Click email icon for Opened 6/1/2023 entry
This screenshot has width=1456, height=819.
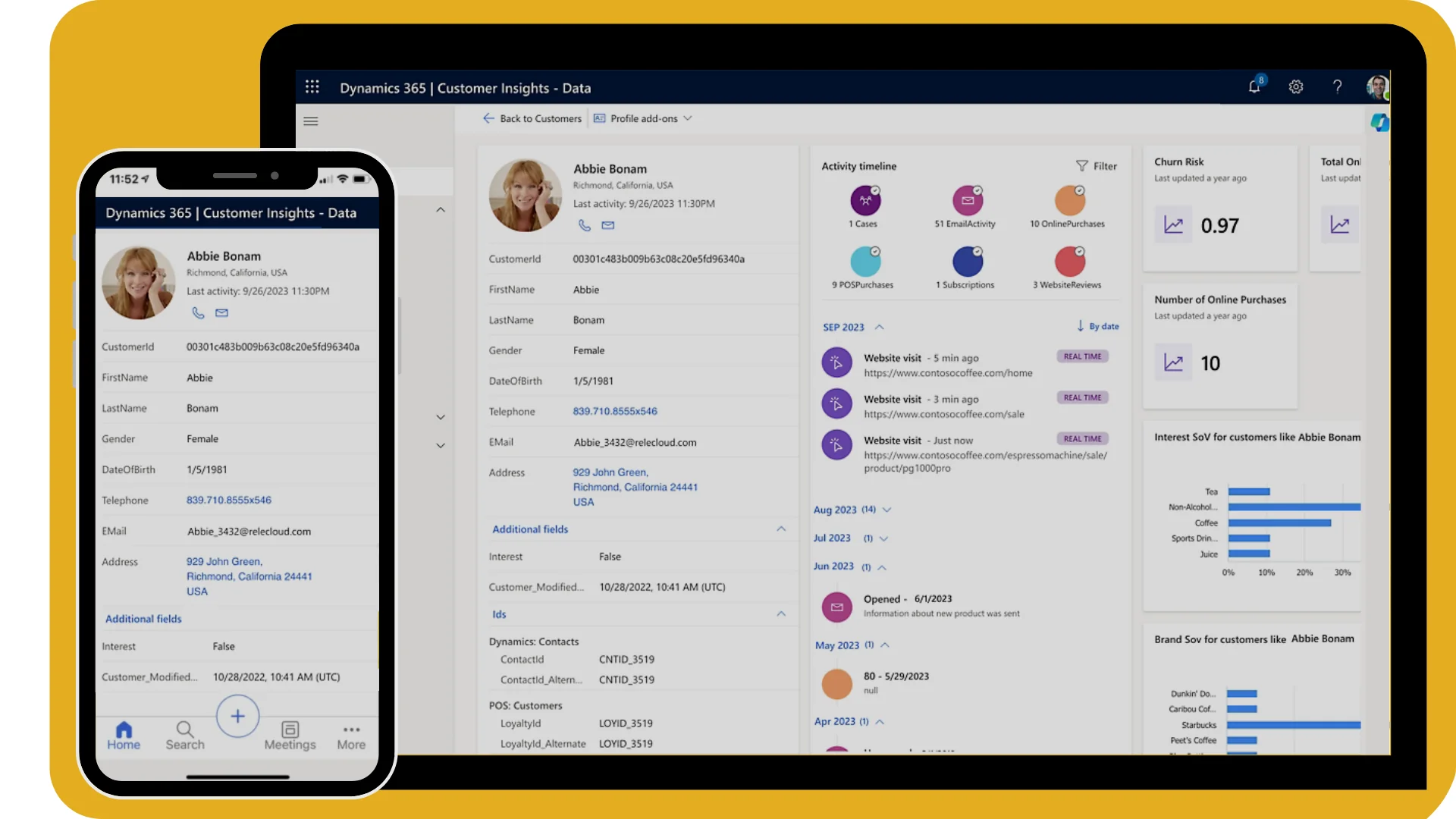pyautogui.click(x=837, y=607)
